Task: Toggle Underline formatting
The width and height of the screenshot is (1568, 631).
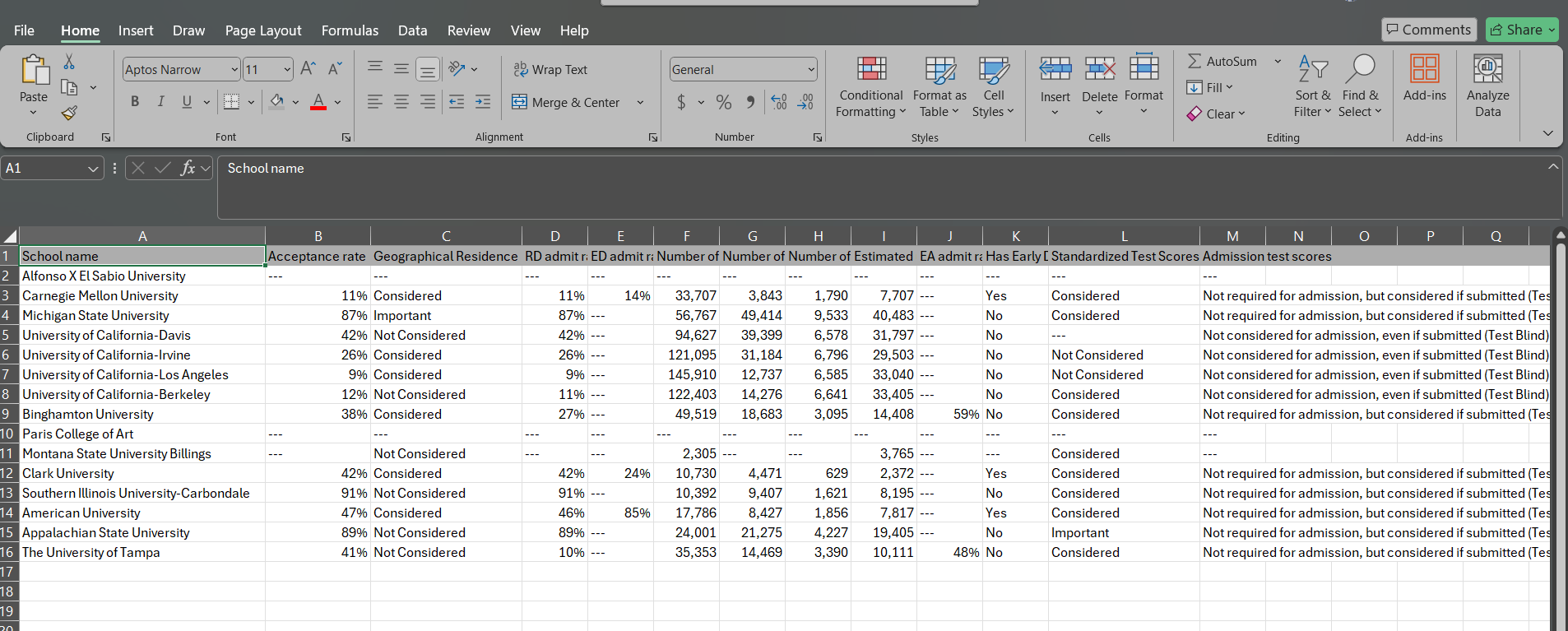Action: tap(188, 102)
